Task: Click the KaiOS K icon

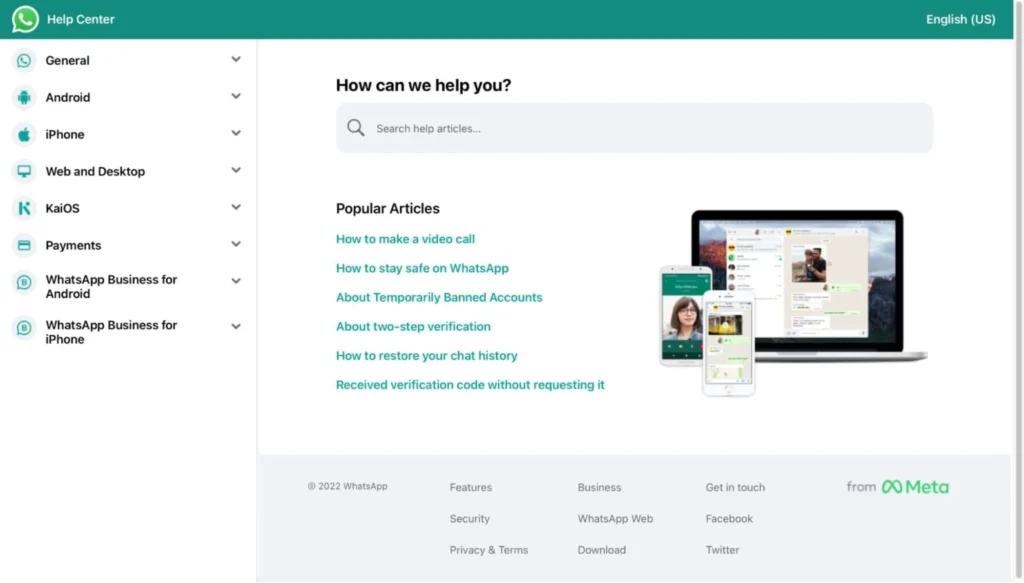Action: tap(24, 208)
